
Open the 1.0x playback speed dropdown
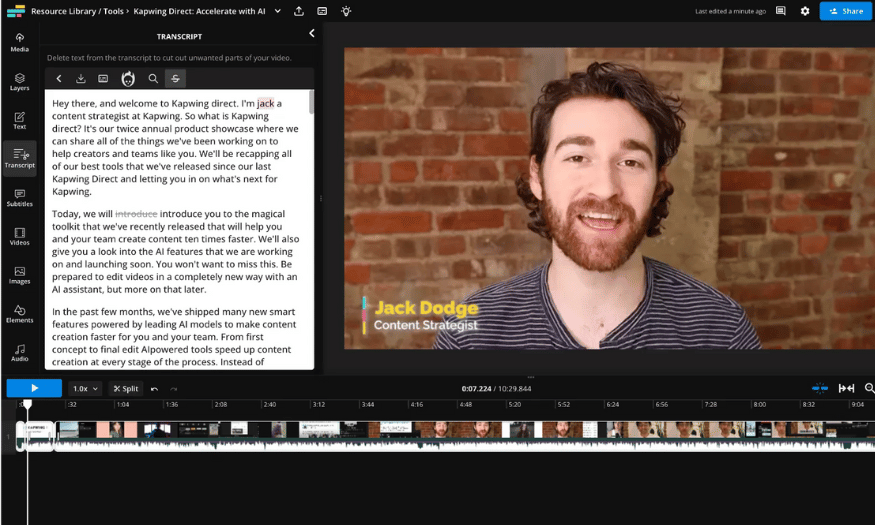pyautogui.click(x=85, y=388)
